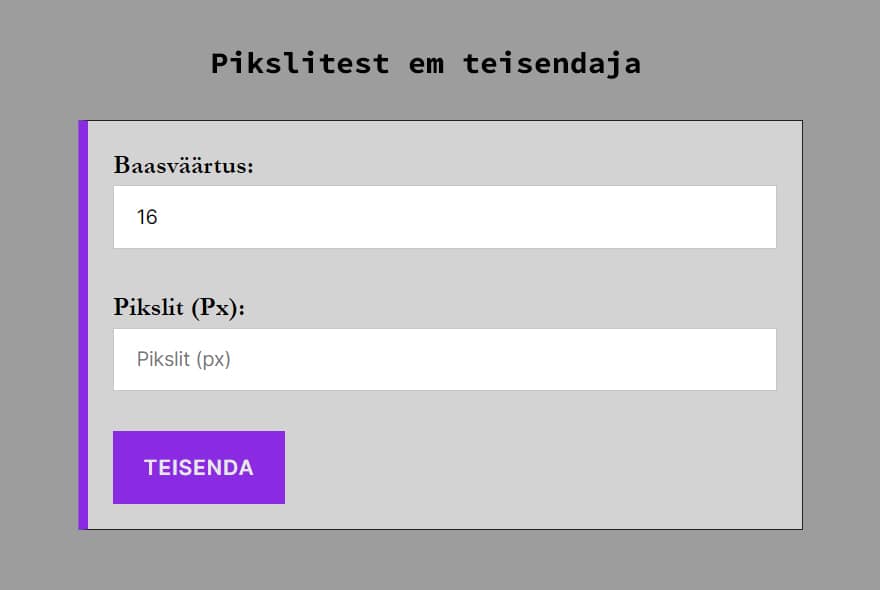Select the 'Baasväärtus:' label
Viewport: 880px width, 590px height.
point(184,165)
